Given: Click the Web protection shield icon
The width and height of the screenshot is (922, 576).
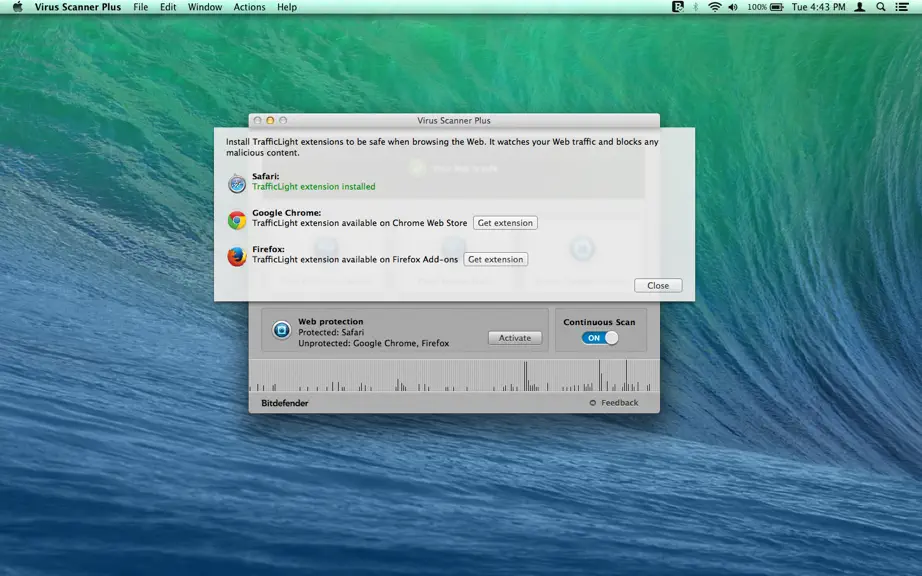Looking at the screenshot, I should tap(282, 330).
